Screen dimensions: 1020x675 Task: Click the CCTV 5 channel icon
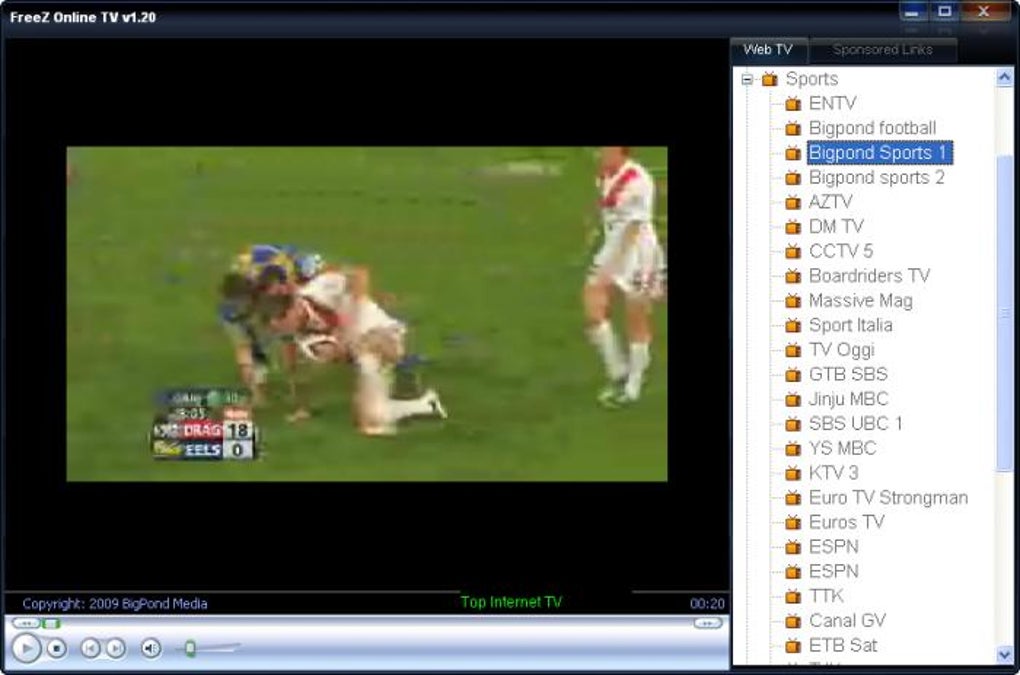coord(793,251)
